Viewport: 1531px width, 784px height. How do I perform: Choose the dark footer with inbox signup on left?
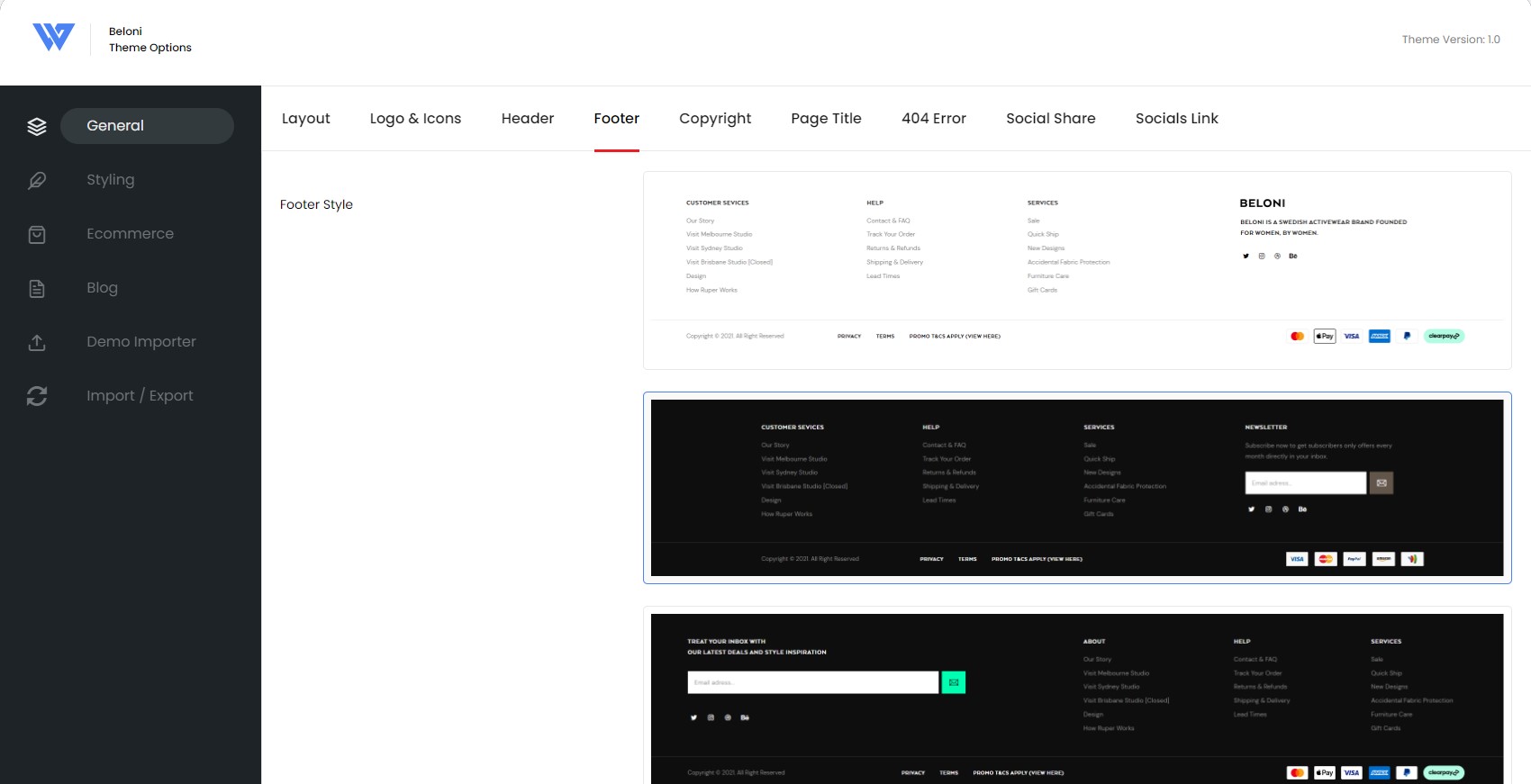(1077, 698)
